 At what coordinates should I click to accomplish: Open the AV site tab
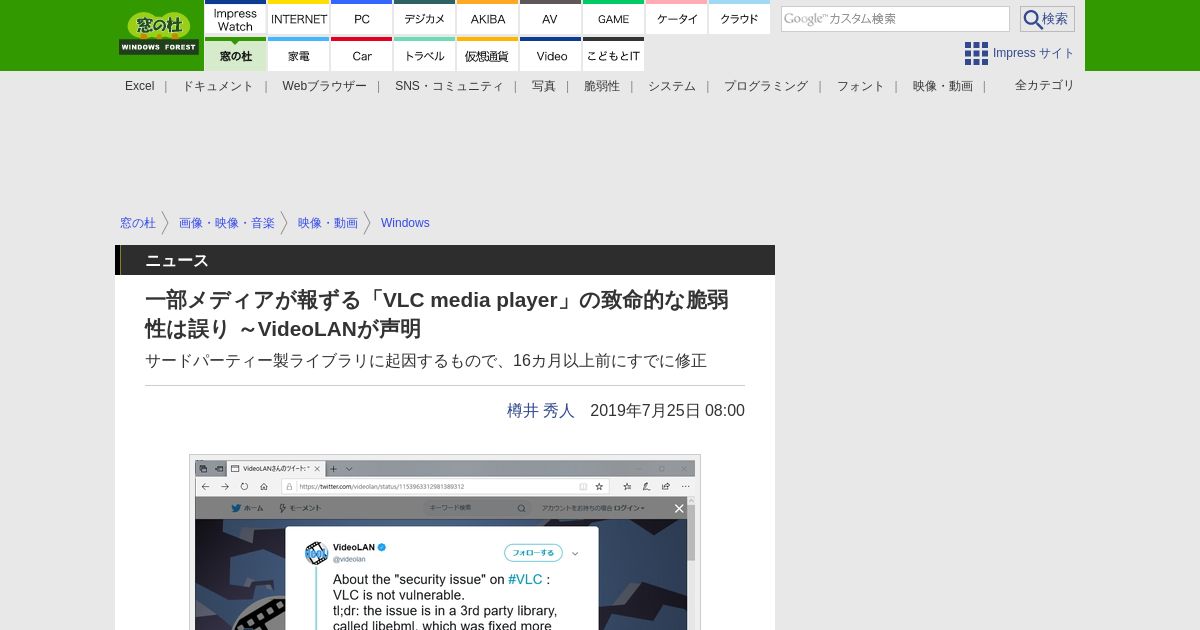[x=550, y=19]
